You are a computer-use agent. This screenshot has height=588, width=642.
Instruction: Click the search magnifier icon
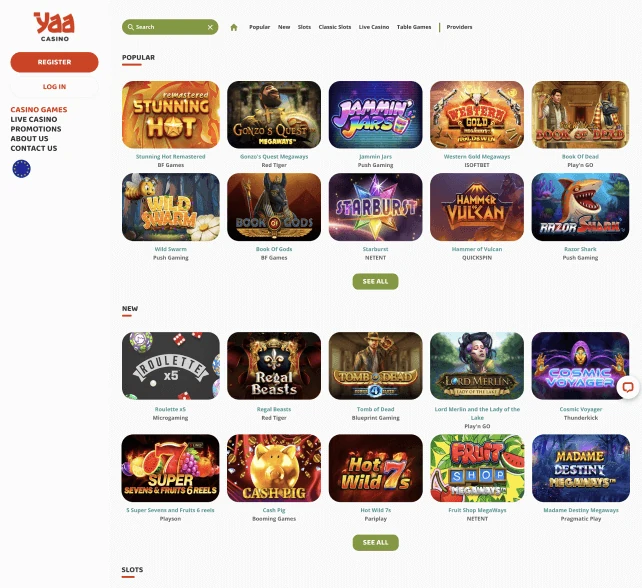click(131, 27)
